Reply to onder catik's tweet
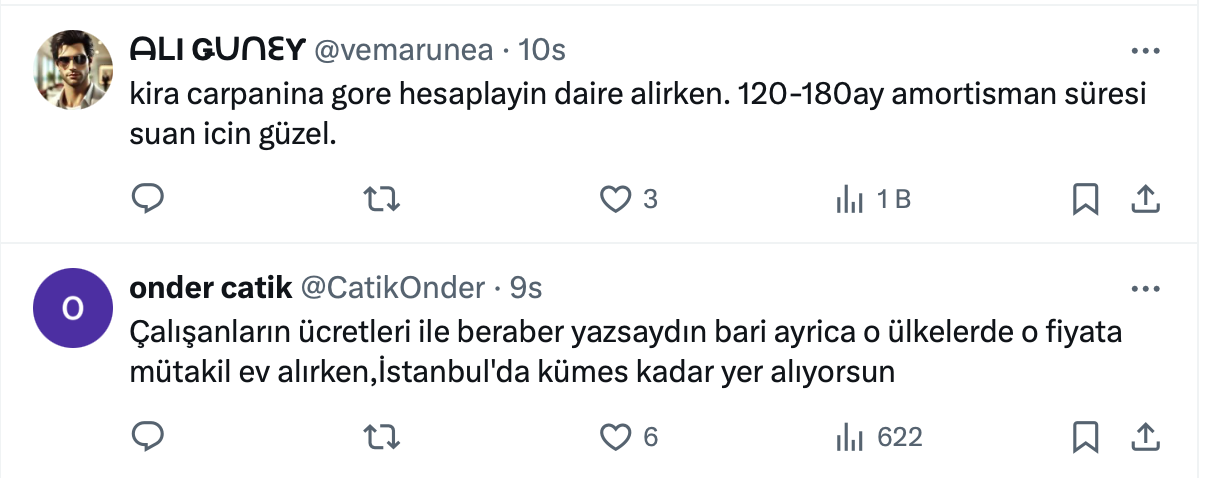This screenshot has width=1206, height=478. click(147, 437)
